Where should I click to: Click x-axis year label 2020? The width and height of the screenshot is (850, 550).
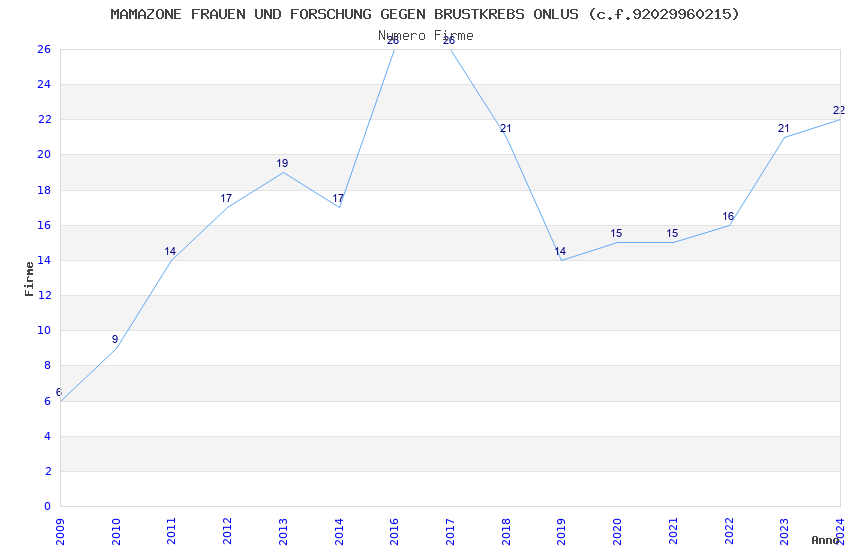click(617, 532)
